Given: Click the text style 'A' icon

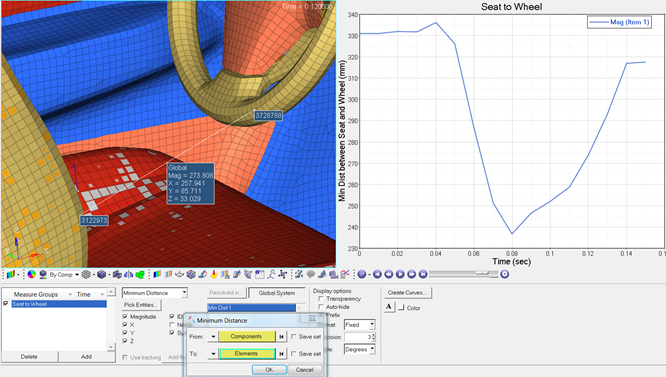Looking at the screenshot, I should pos(389,307).
